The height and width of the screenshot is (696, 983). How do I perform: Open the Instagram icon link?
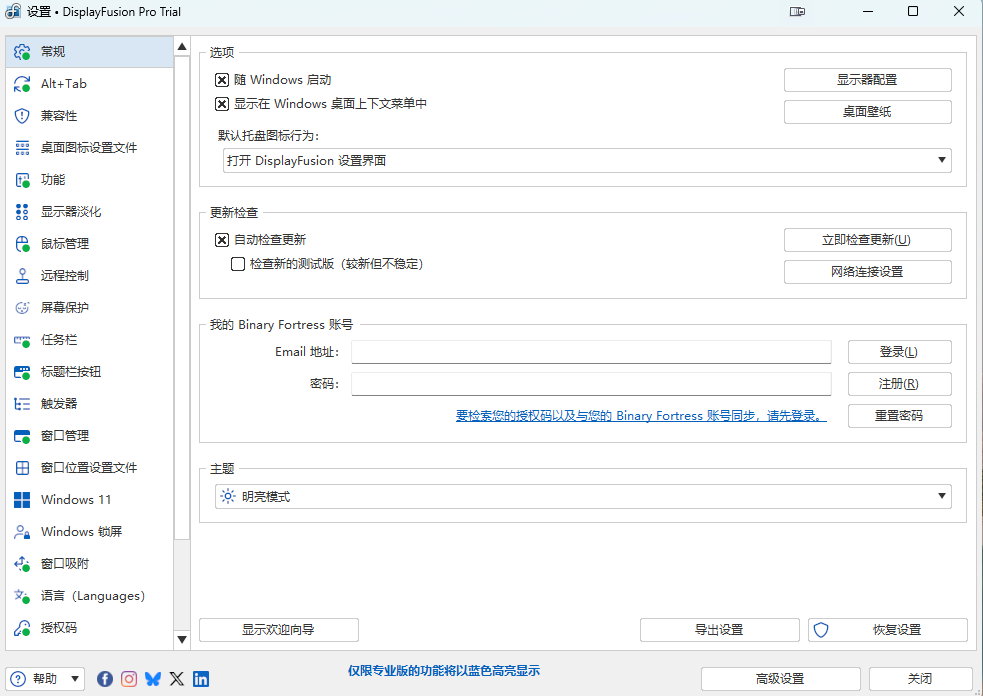[129, 679]
